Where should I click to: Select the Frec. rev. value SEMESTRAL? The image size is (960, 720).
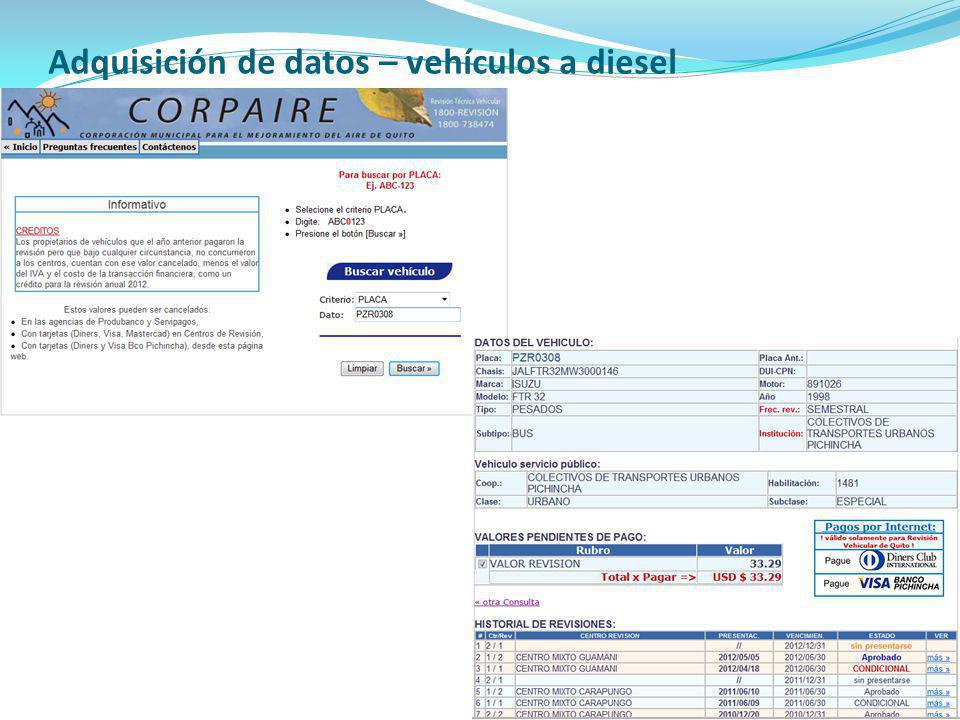point(838,409)
